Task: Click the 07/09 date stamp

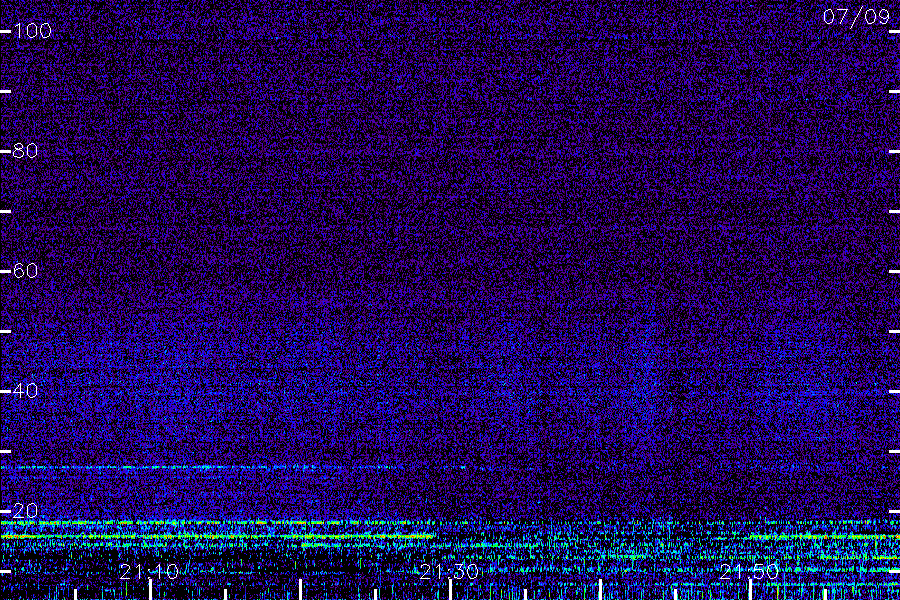Action: pos(856,17)
